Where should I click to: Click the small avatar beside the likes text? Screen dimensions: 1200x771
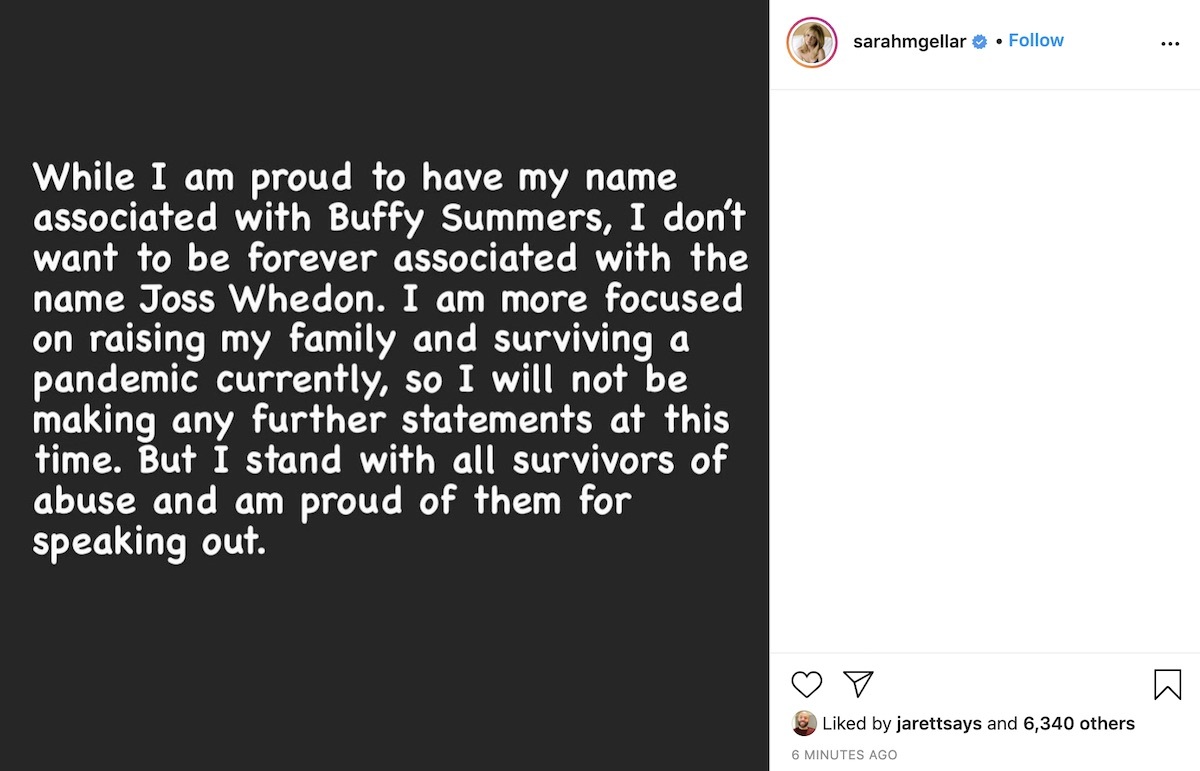point(804,723)
